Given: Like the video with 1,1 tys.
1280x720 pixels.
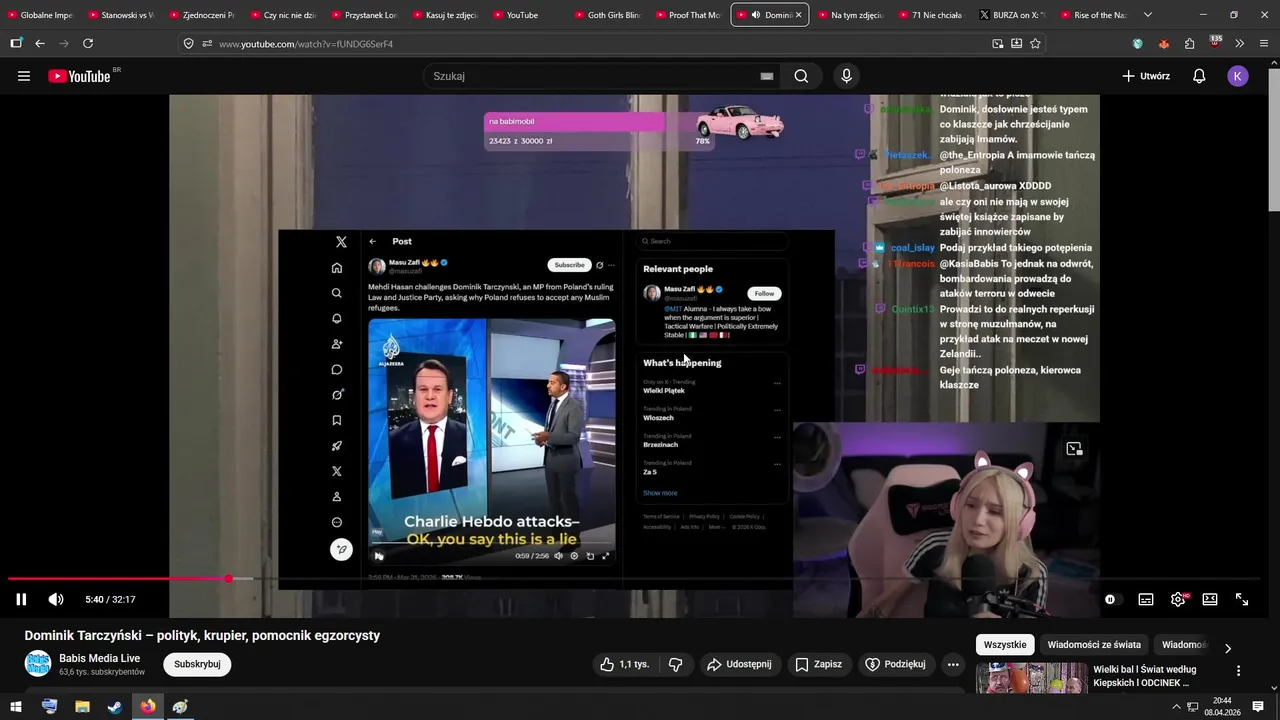Looking at the screenshot, I should [x=625, y=664].
